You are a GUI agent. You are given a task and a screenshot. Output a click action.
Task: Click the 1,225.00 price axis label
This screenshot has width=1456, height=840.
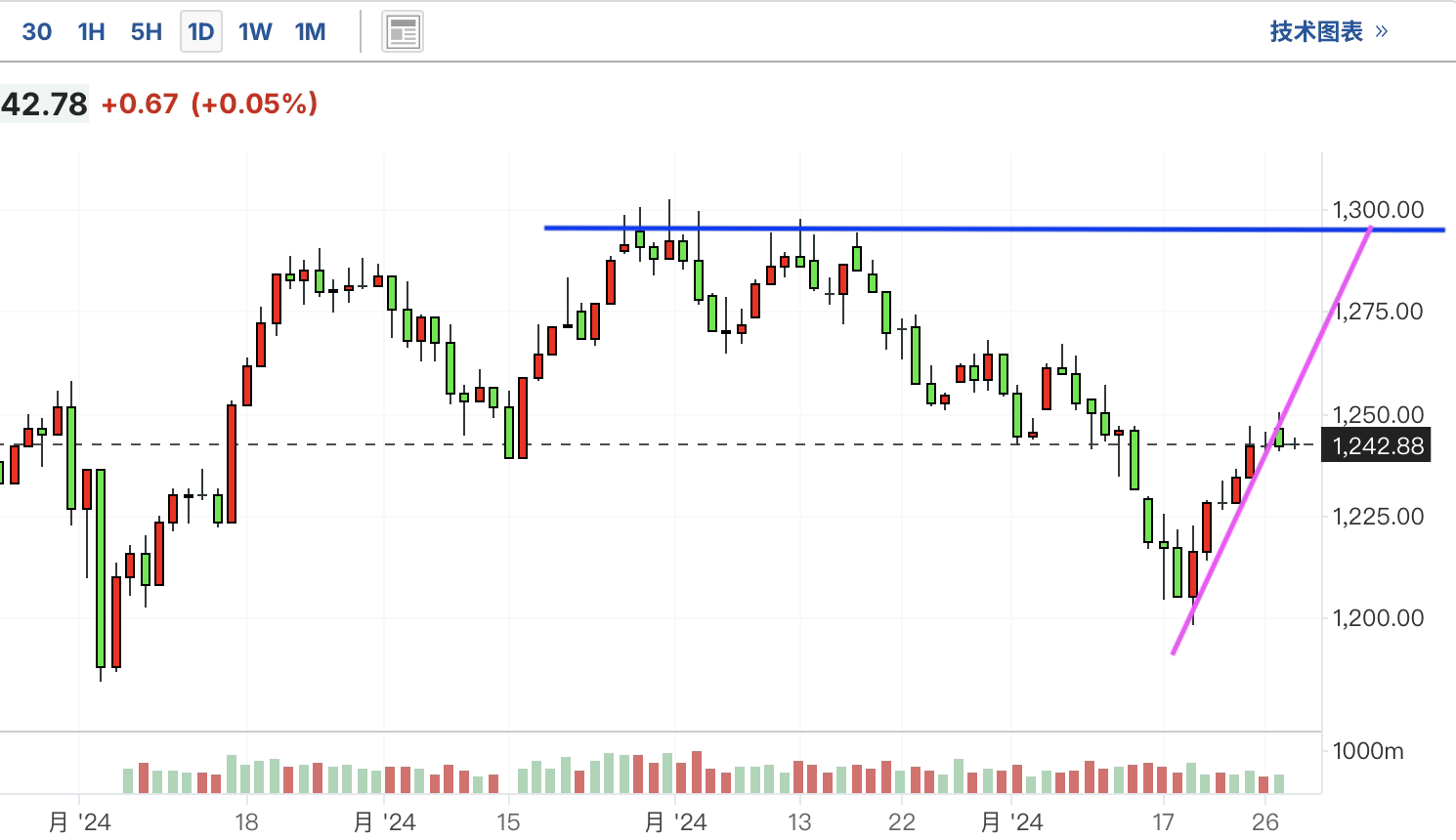click(x=1378, y=516)
